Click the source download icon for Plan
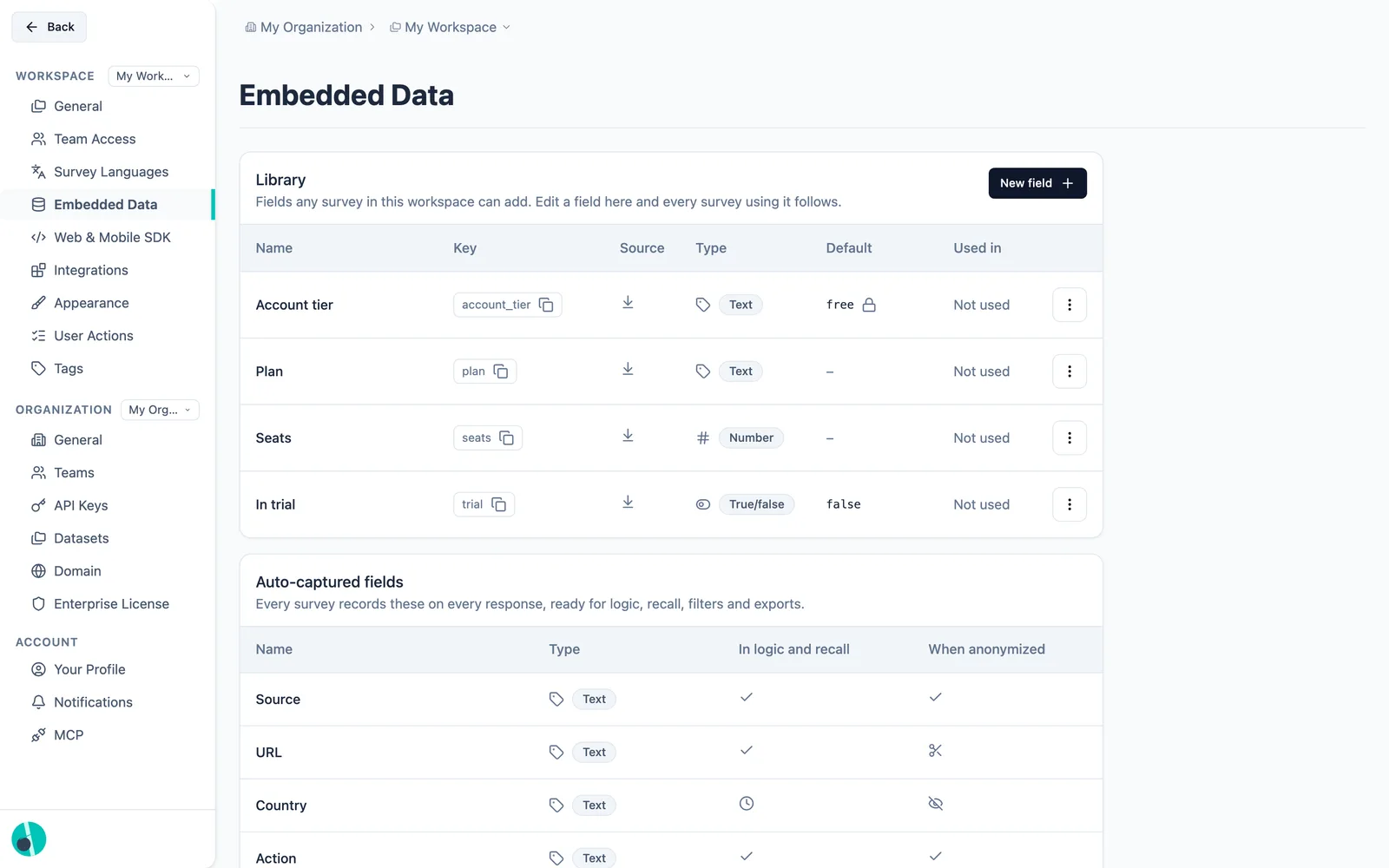 [628, 370]
